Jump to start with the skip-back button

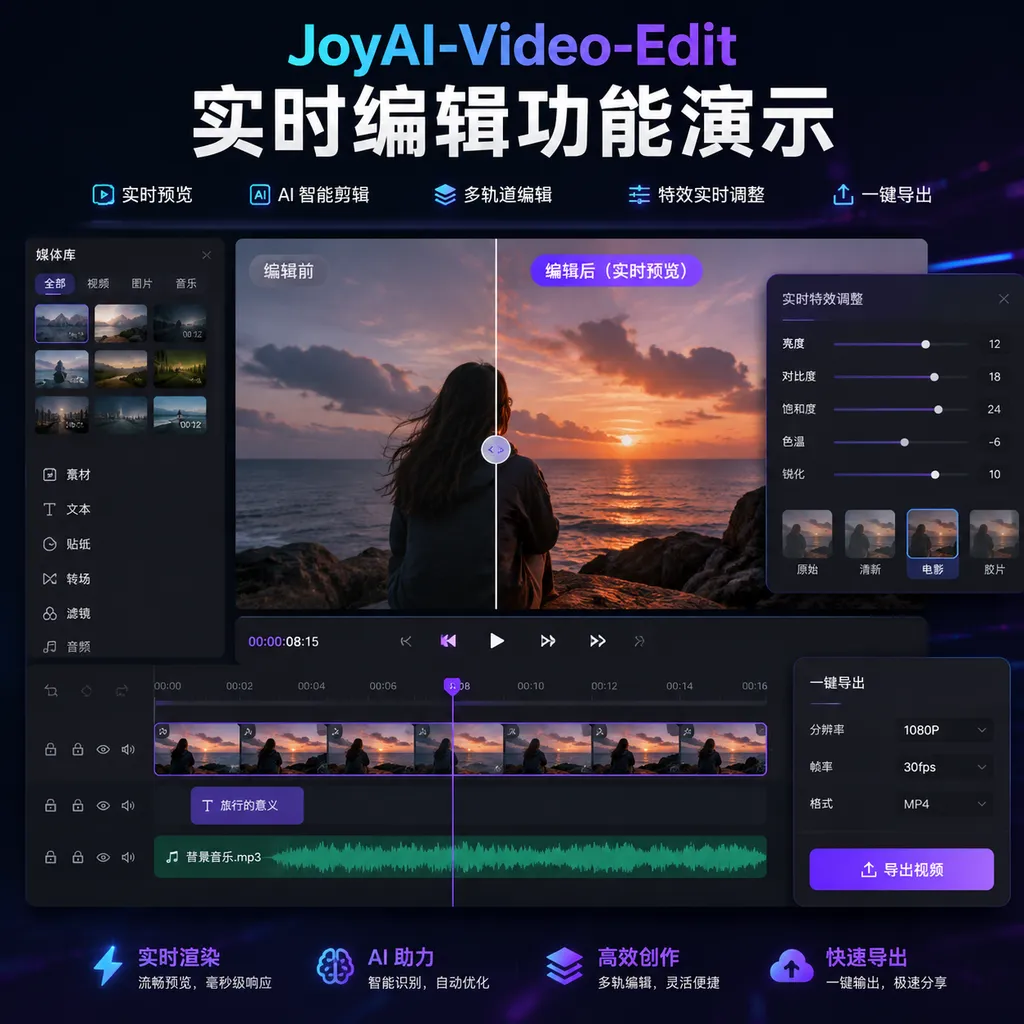pos(406,641)
